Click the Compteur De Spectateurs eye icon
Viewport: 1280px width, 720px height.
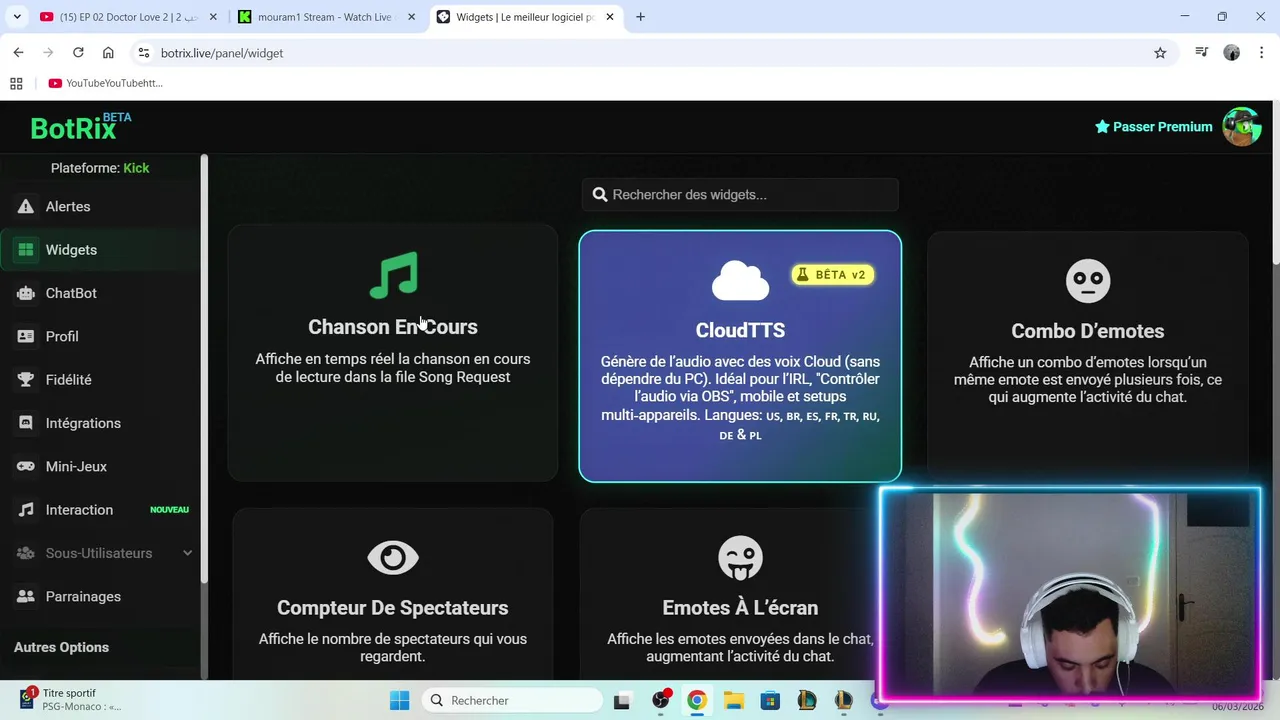click(392, 558)
